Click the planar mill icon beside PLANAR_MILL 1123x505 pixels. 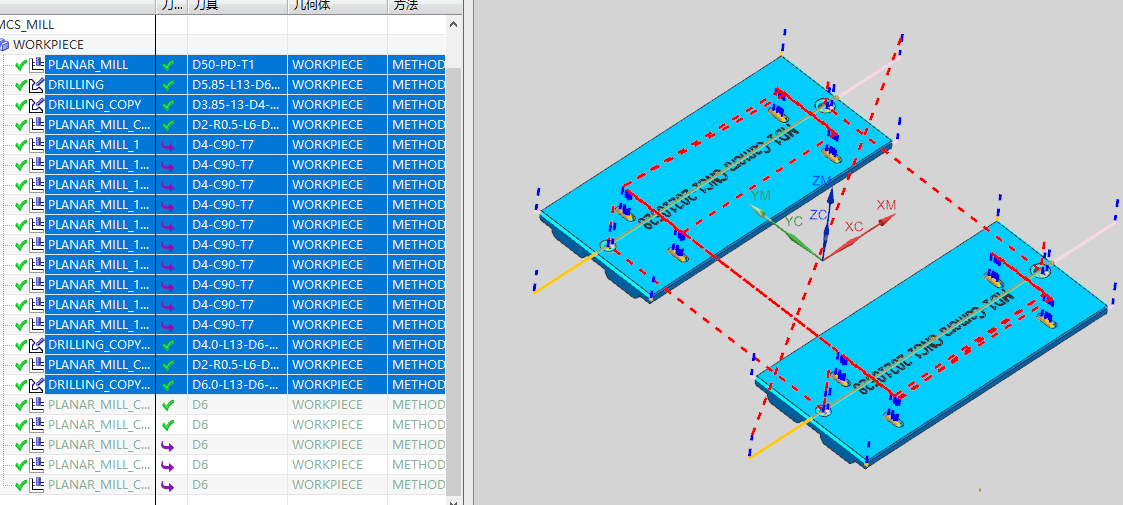[36, 64]
